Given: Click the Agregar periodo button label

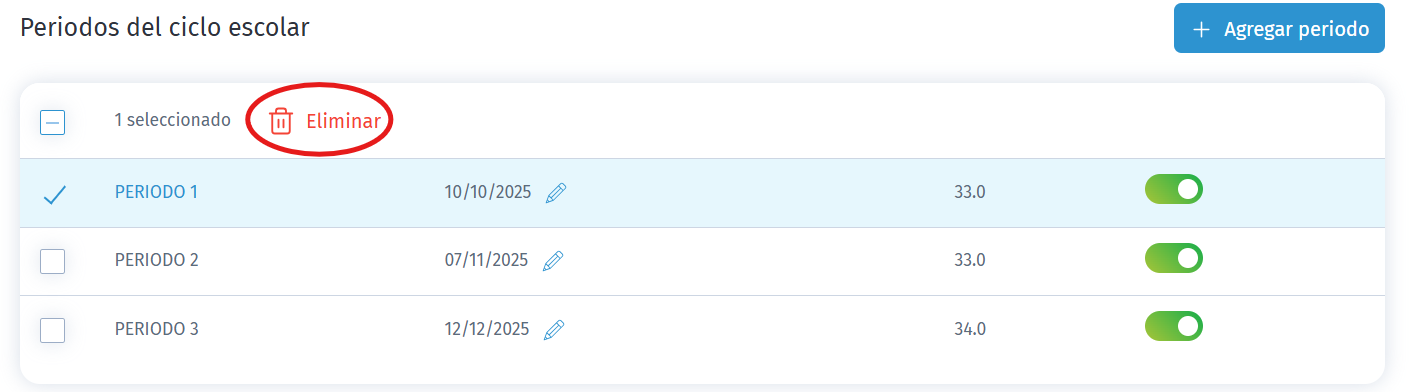Looking at the screenshot, I should pos(1296,29).
